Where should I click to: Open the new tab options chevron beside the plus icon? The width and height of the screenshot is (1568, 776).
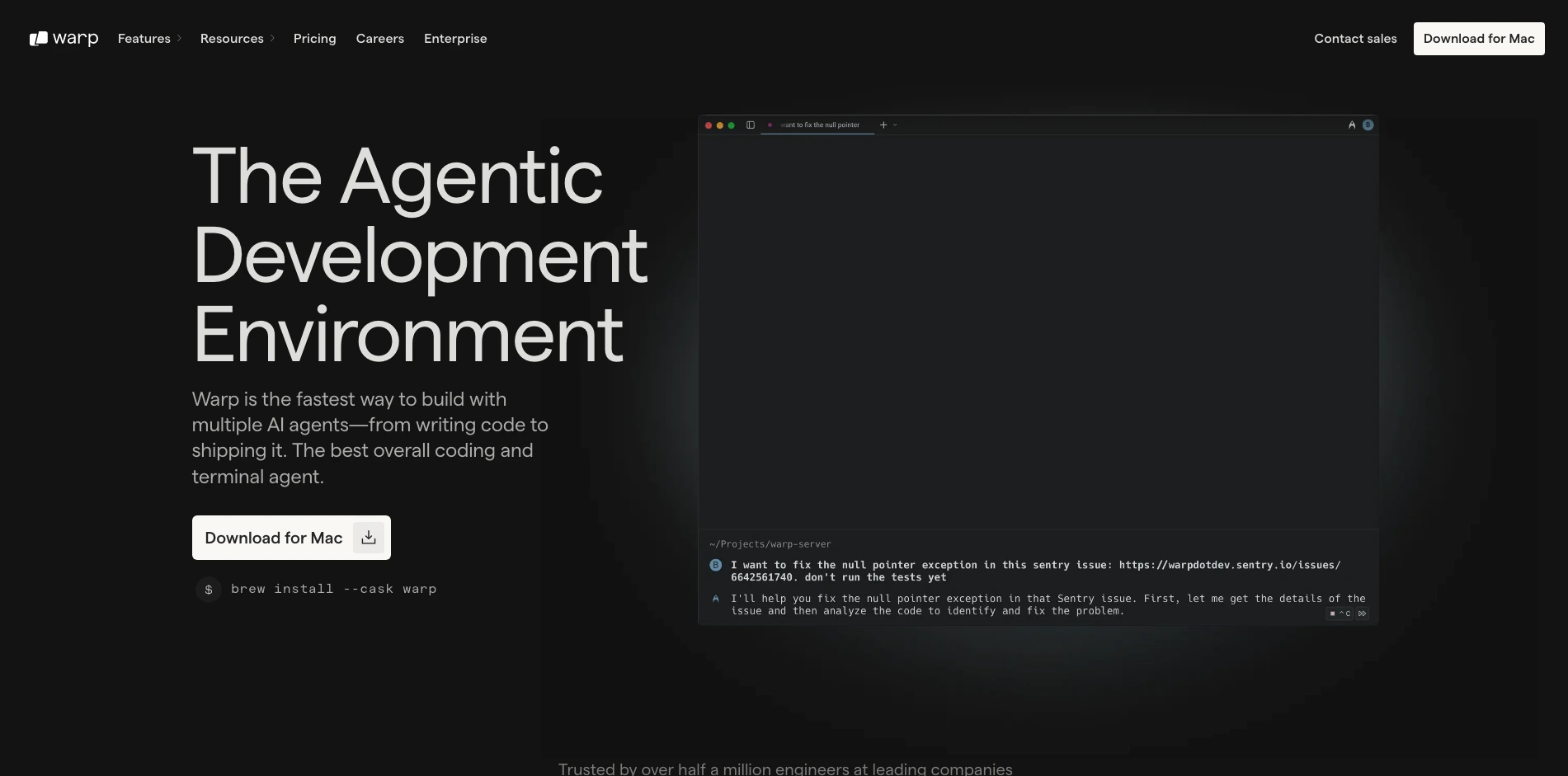895,125
